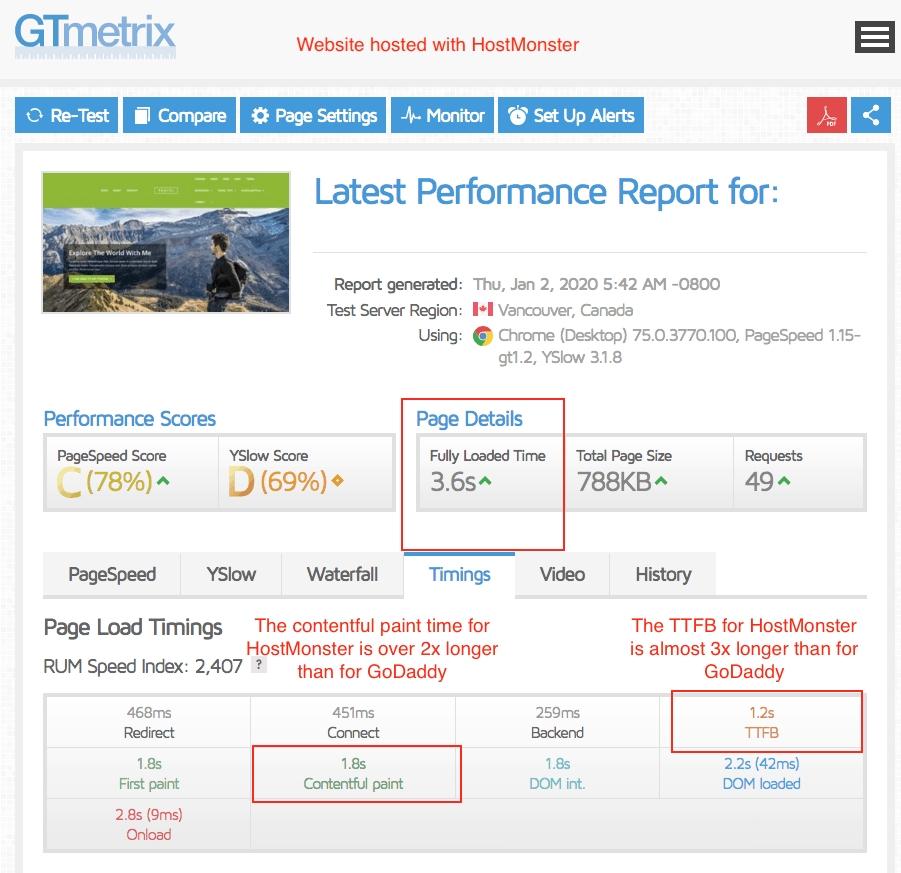Download the report as PDF
The height and width of the screenshot is (873, 901).
tap(826, 115)
